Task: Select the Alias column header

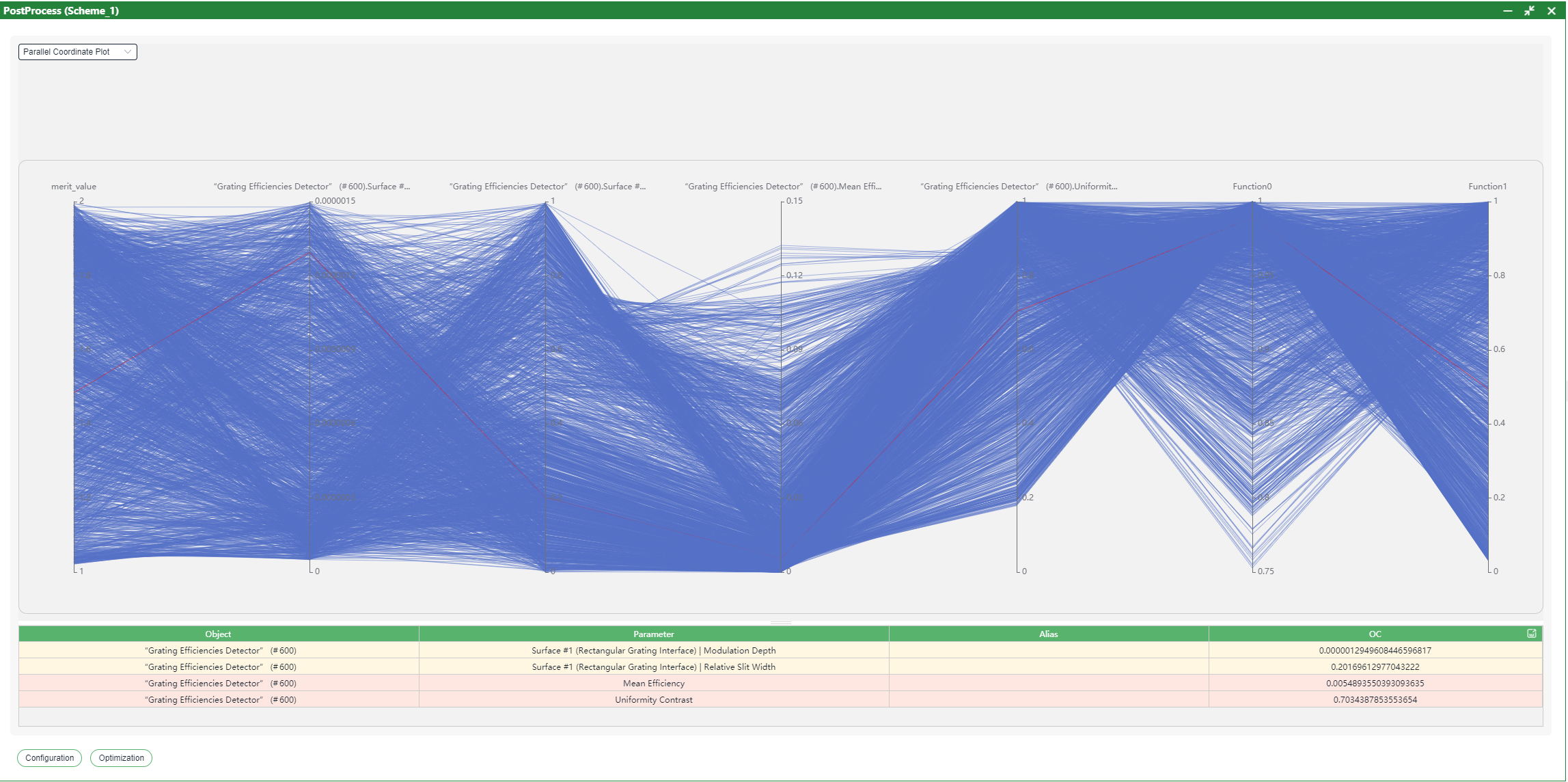Action: [1049, 634]
